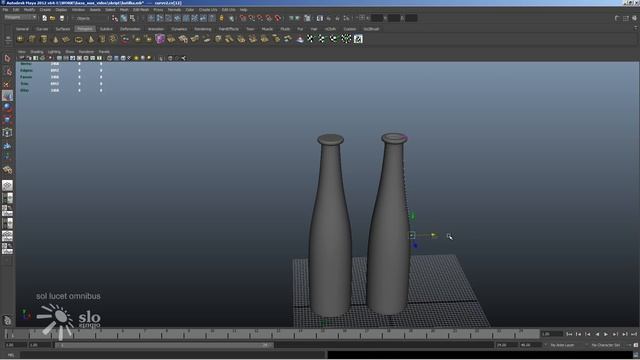Click the MEL command line input
The height and width of the screenshot is (360, 640).
click(173, 355)
